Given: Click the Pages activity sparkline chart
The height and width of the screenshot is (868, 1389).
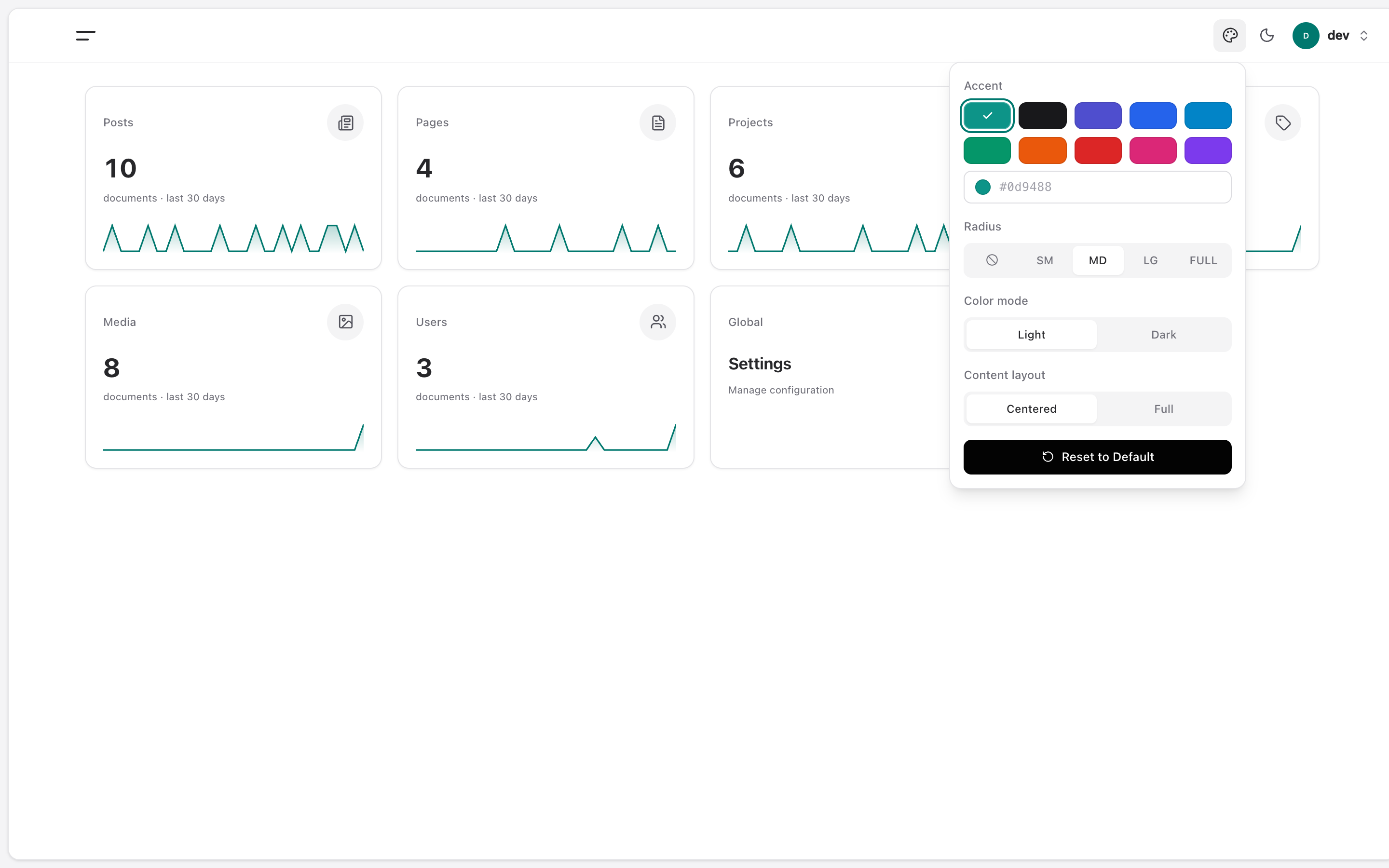Looking at the screenshot, I should pos(546,238).
